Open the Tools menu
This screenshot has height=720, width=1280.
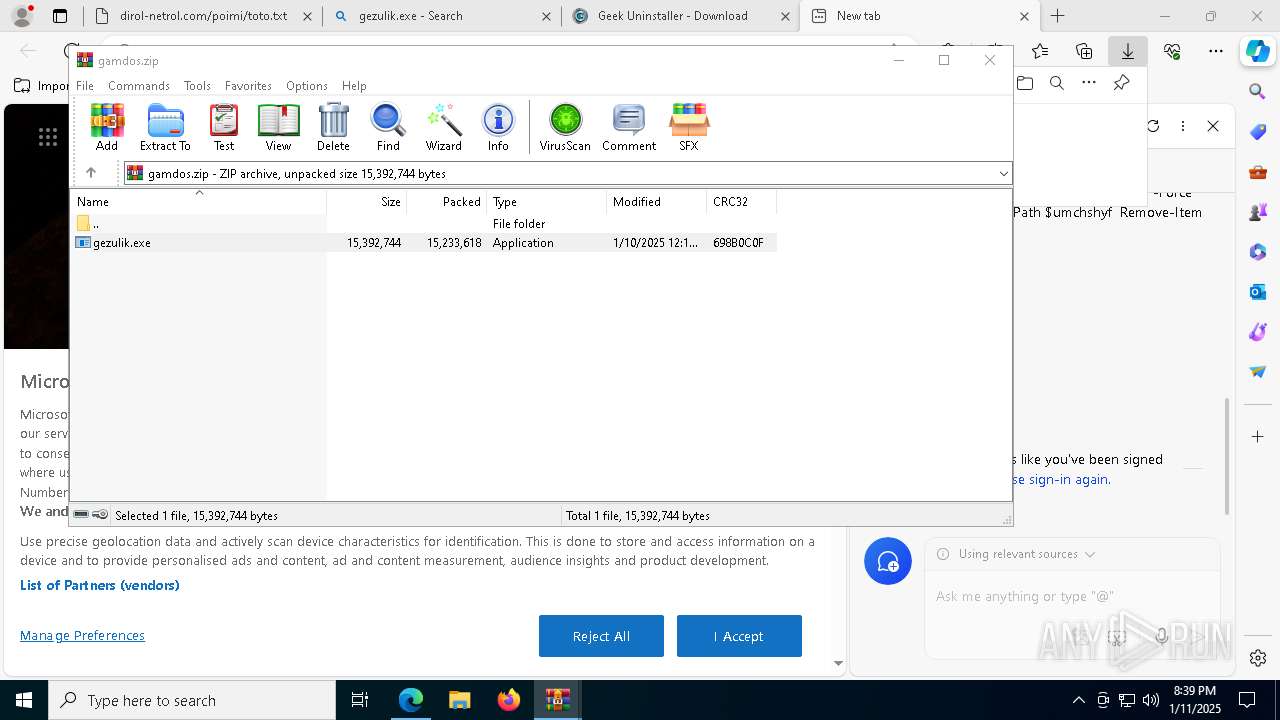coord(197,86)
